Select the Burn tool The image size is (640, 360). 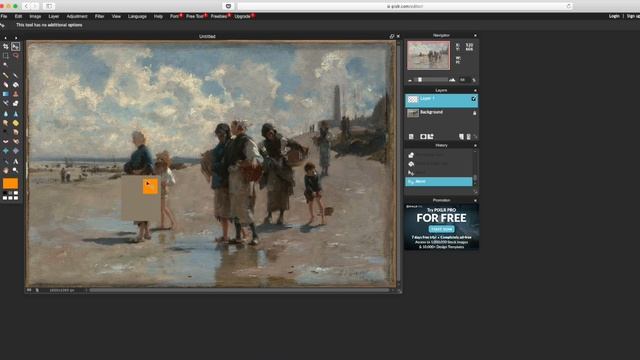tap(16, 132)
